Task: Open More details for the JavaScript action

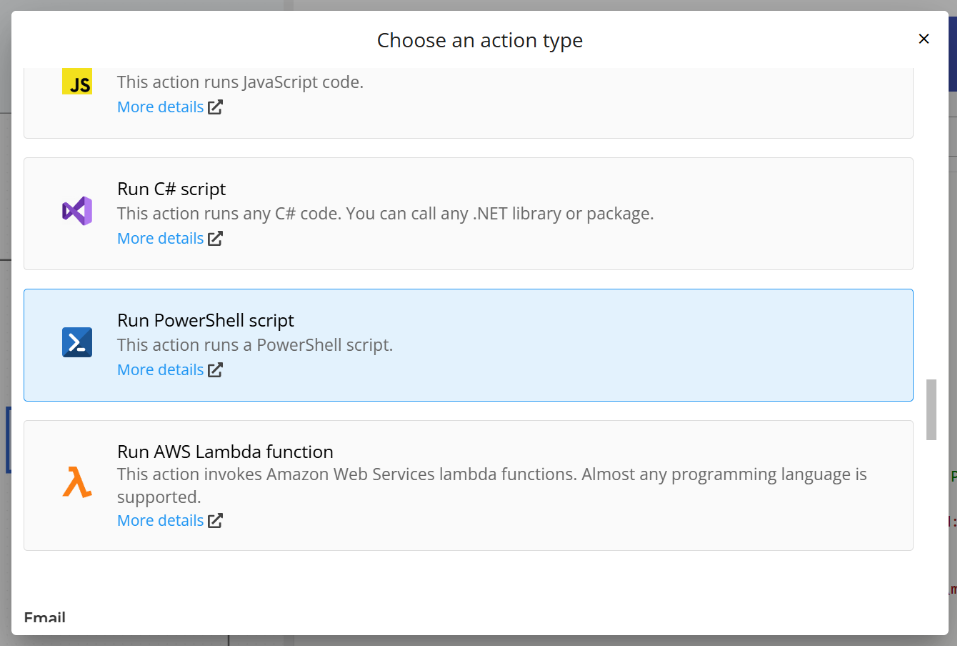Action: 160,106
